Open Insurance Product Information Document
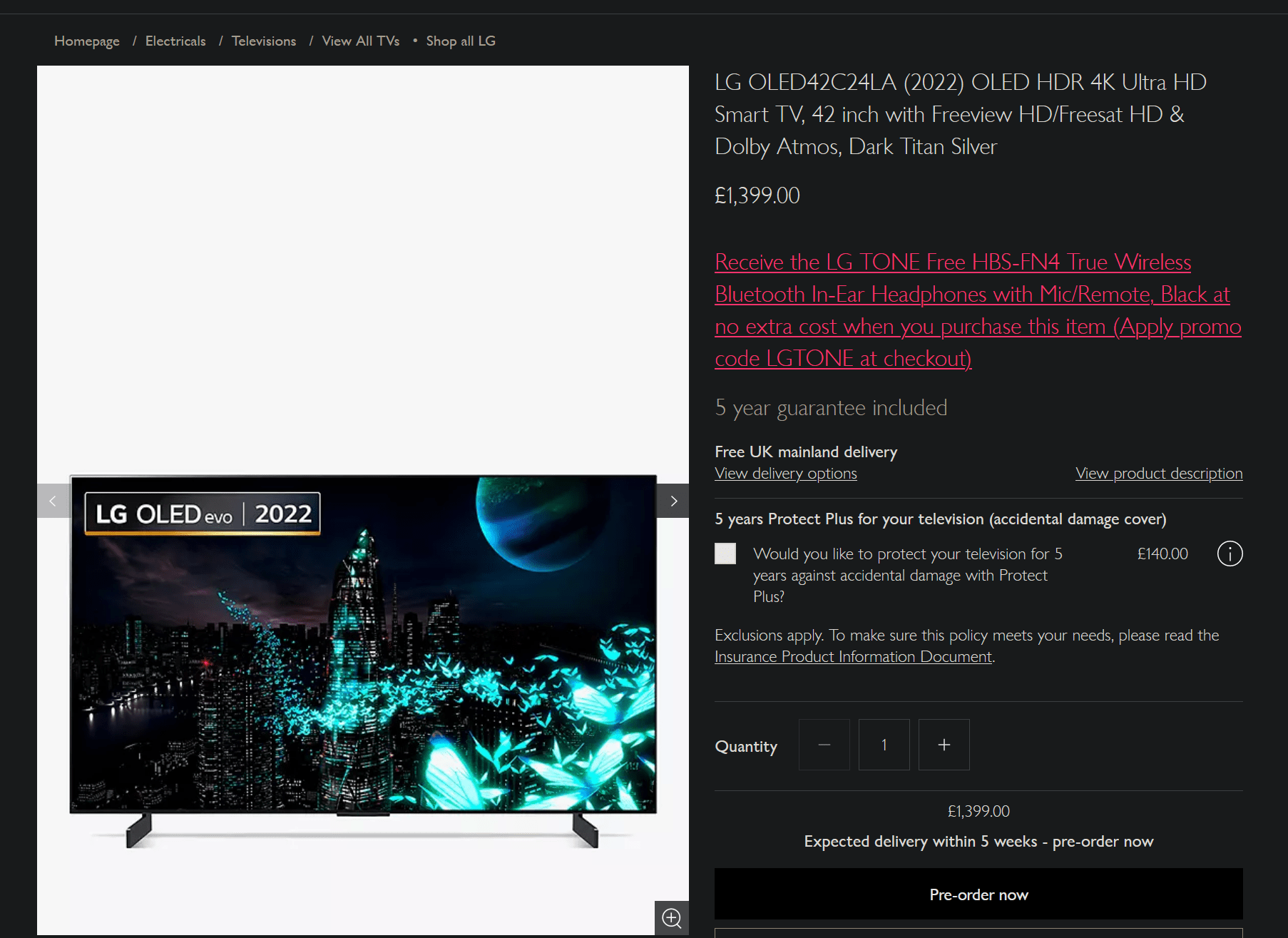Viewport: 1288px width, 938px height. [x=853, y=657]
